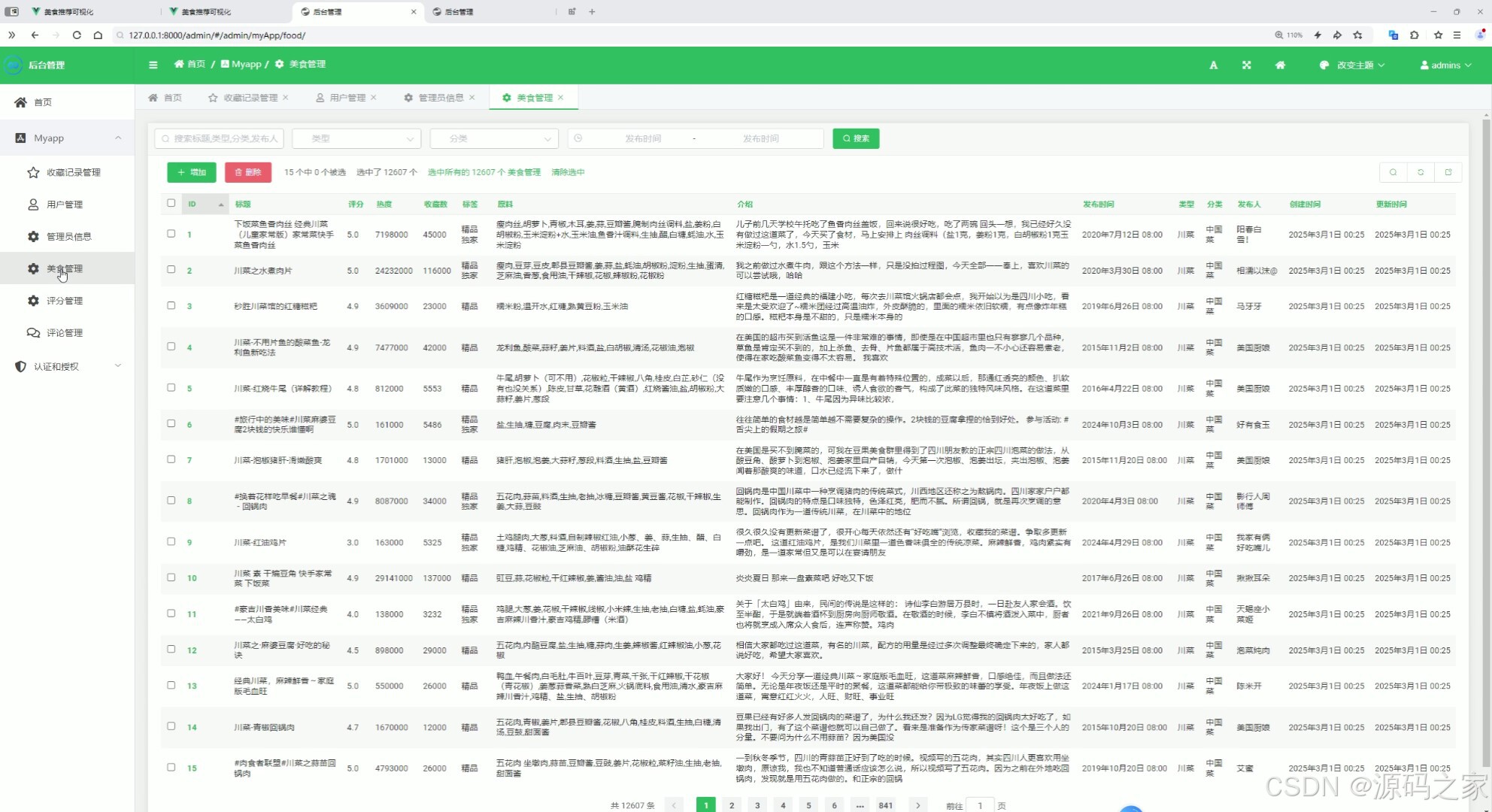Check the select-all header checkbox
The height and width of the screenshot is (812, 1492).
[171, 203]
